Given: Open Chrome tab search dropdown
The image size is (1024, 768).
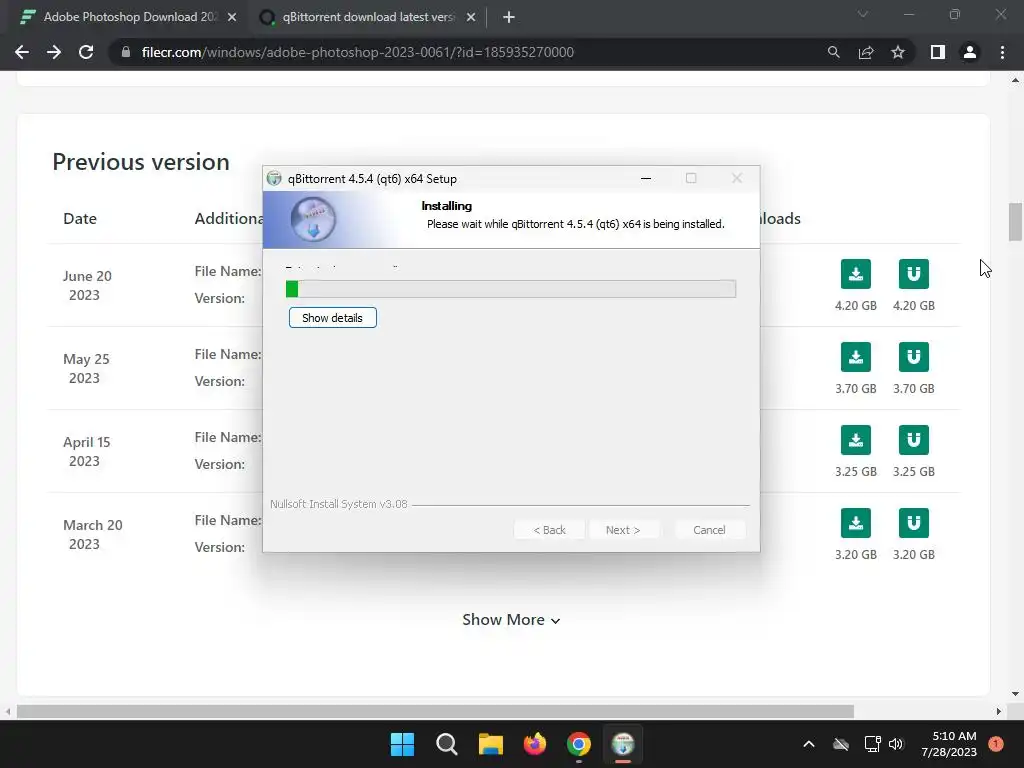Looking at the screenshot, I should click(863, 14).
